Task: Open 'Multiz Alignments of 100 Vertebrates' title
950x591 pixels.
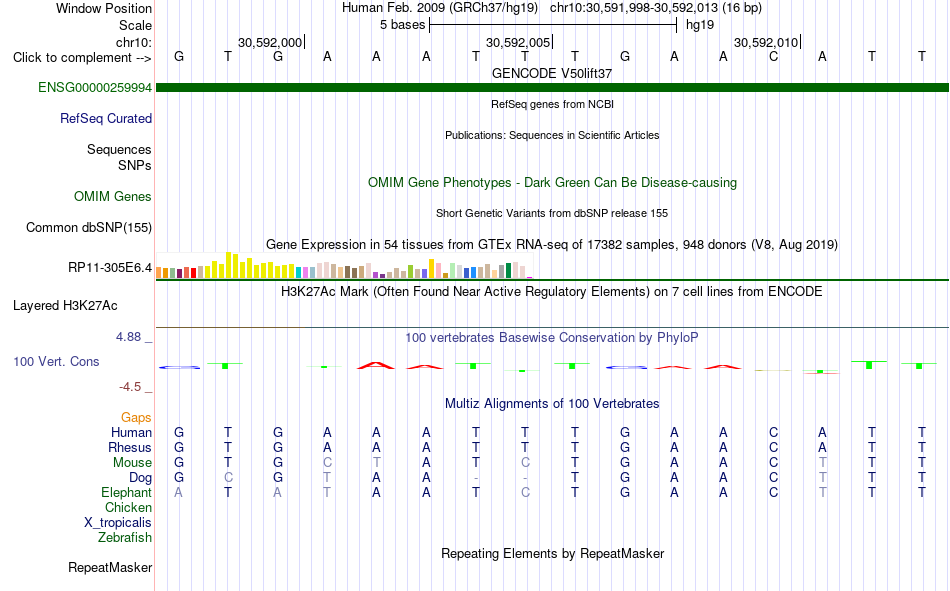Action: (x=552, y=404)
